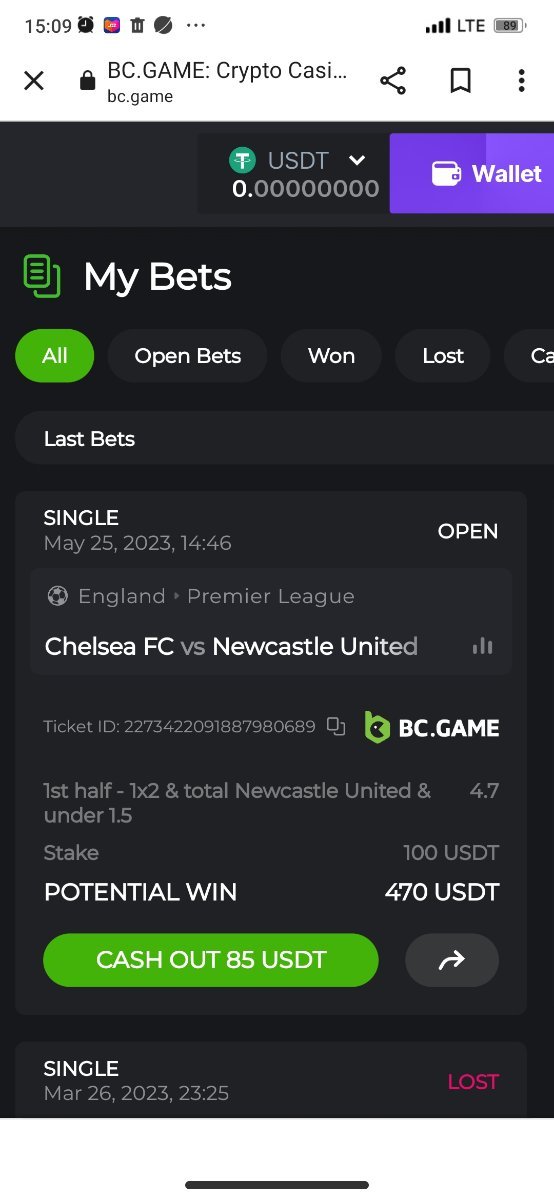
Task: Tap the share icon in browser bar
Action: pyautogui.click(x=393, y=81)
